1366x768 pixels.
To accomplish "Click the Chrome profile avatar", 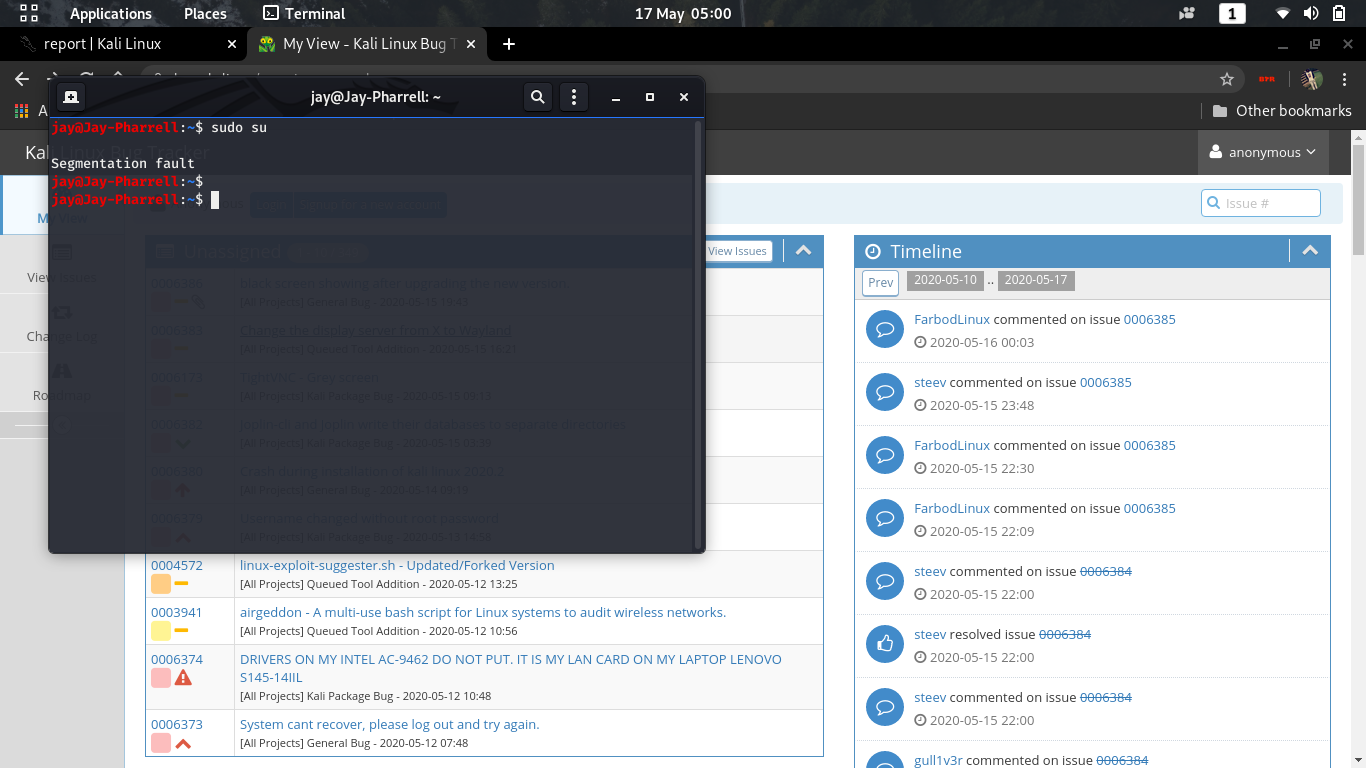I will [1312, 79].
